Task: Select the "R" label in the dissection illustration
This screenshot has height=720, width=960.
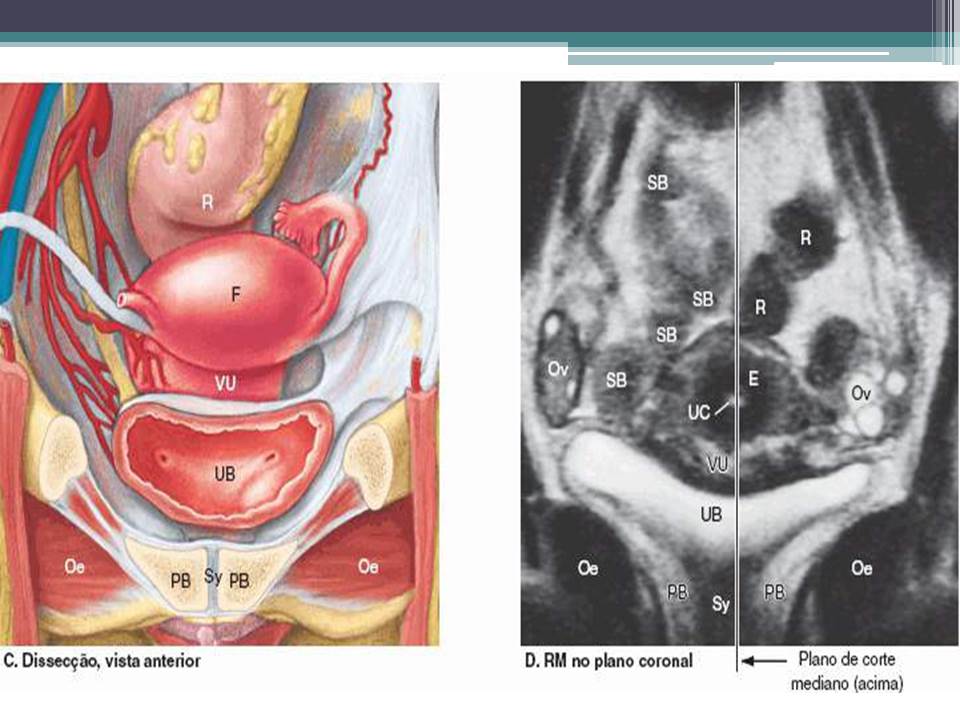Action: click(208, 203)
